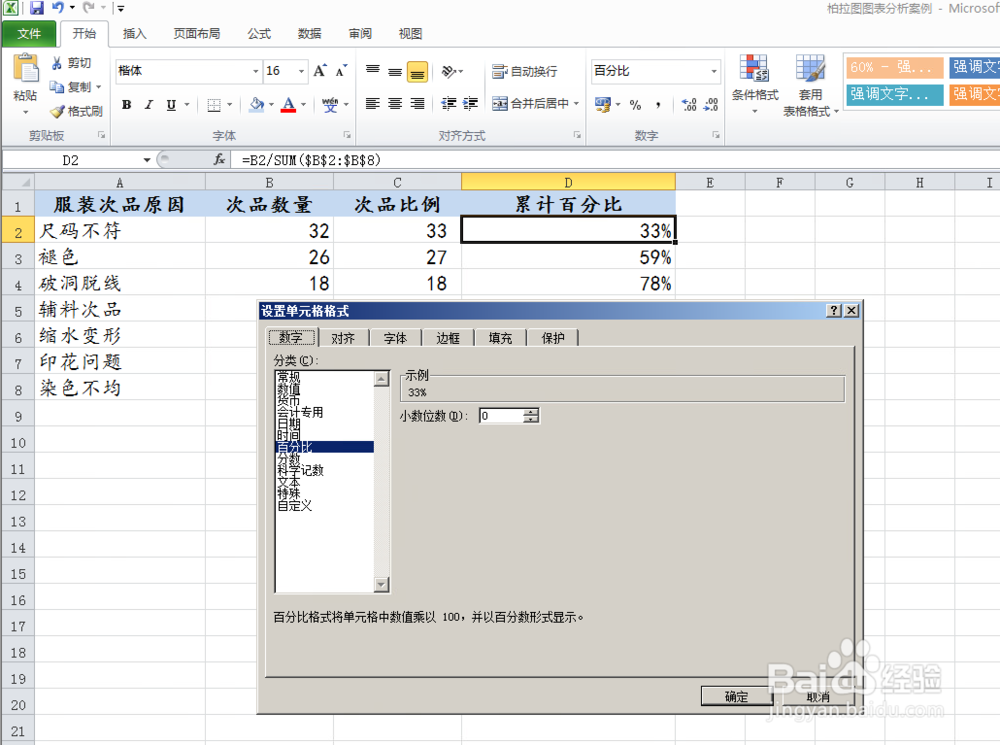Open the number group dialog launcher
Viewport: 1000px width, 745px height.
(716, 135)
